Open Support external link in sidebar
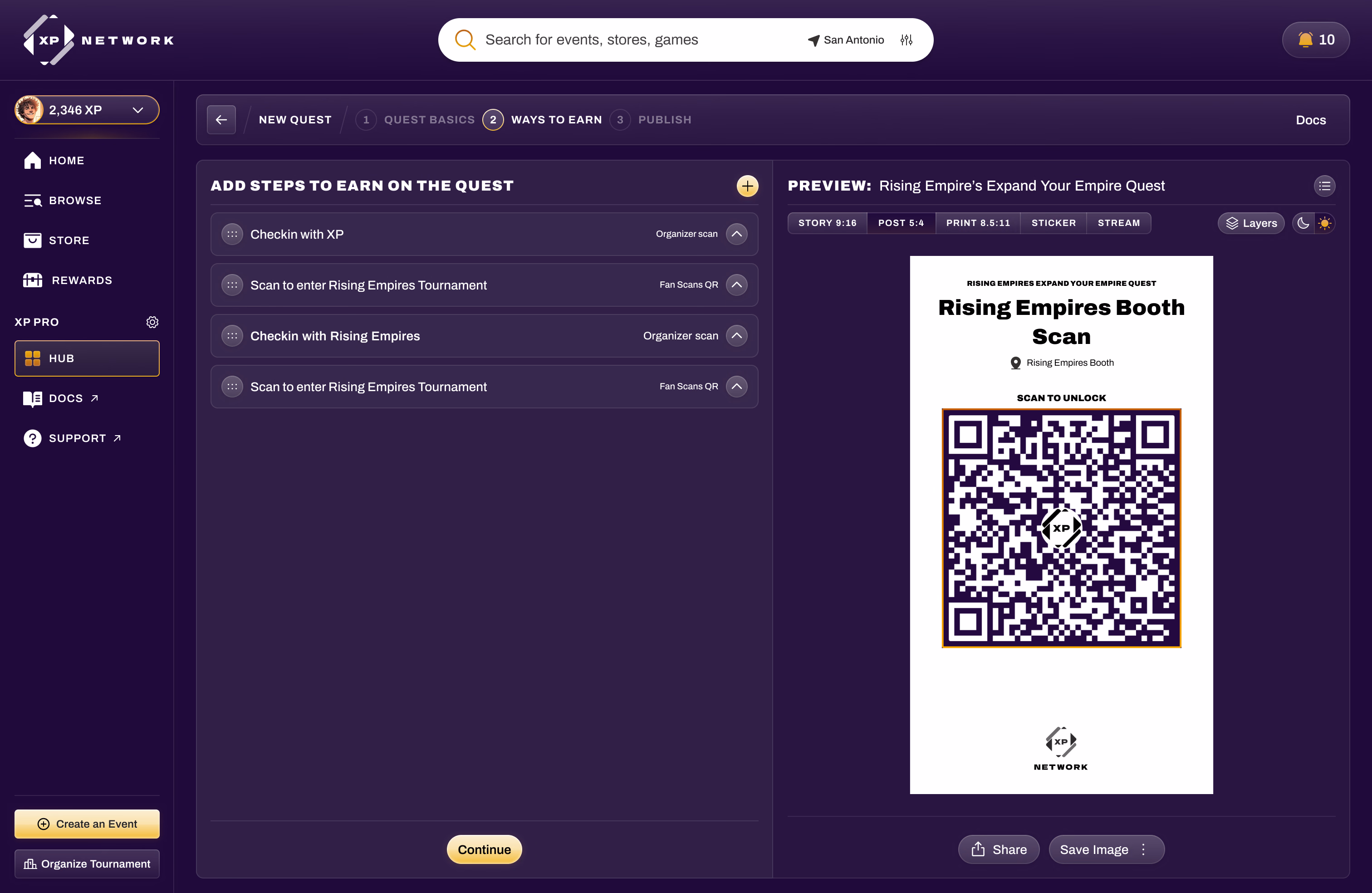 pyautogui.click(x=73, y=438)
